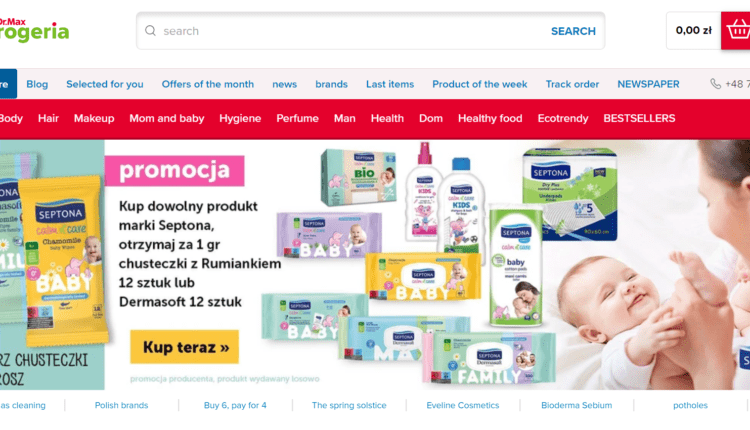Click the blue SEARCH button
The image size is (750, 430).
pyautogui.click(x=573, y=31)
